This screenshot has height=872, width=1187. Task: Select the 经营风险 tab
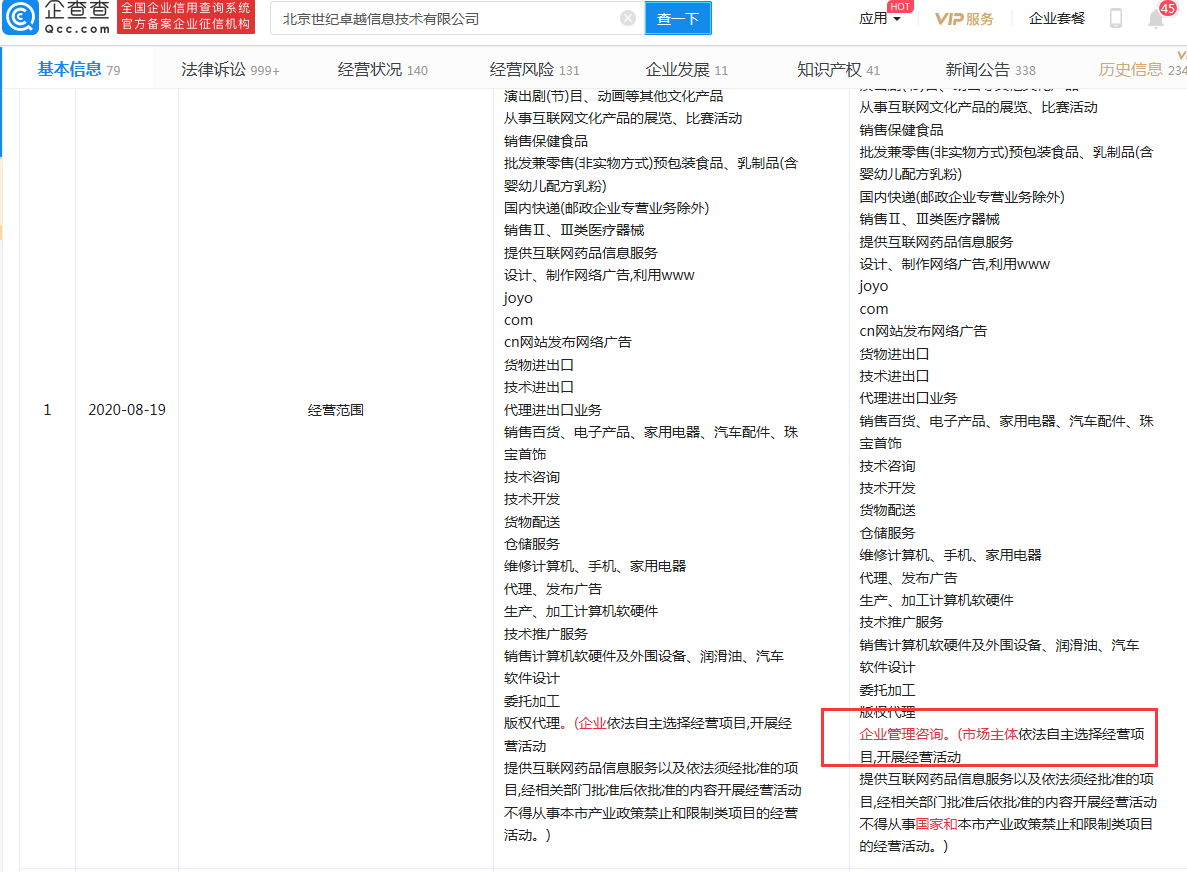[x=534, y=69]
